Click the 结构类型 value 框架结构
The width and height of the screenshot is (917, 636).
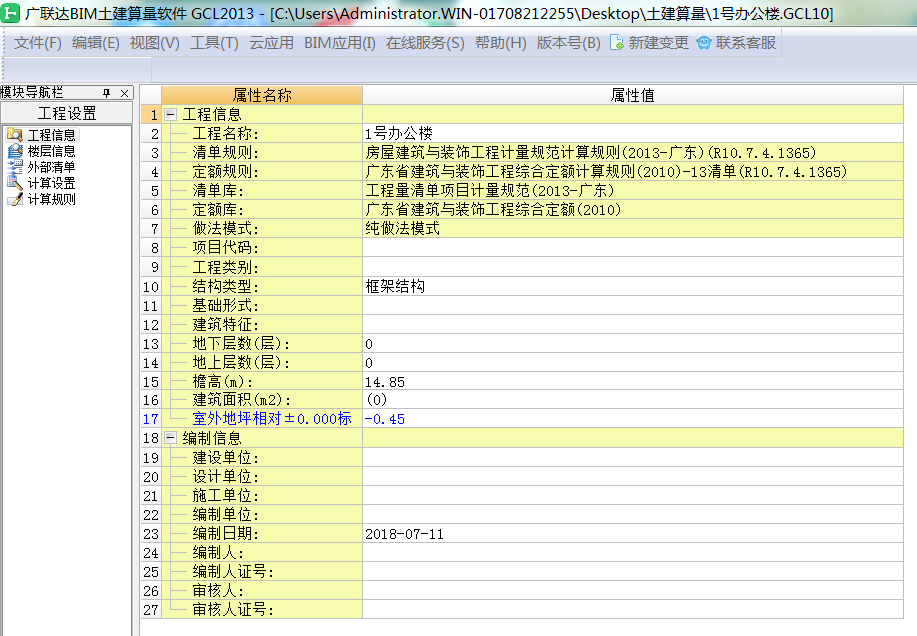coord(633,286)
